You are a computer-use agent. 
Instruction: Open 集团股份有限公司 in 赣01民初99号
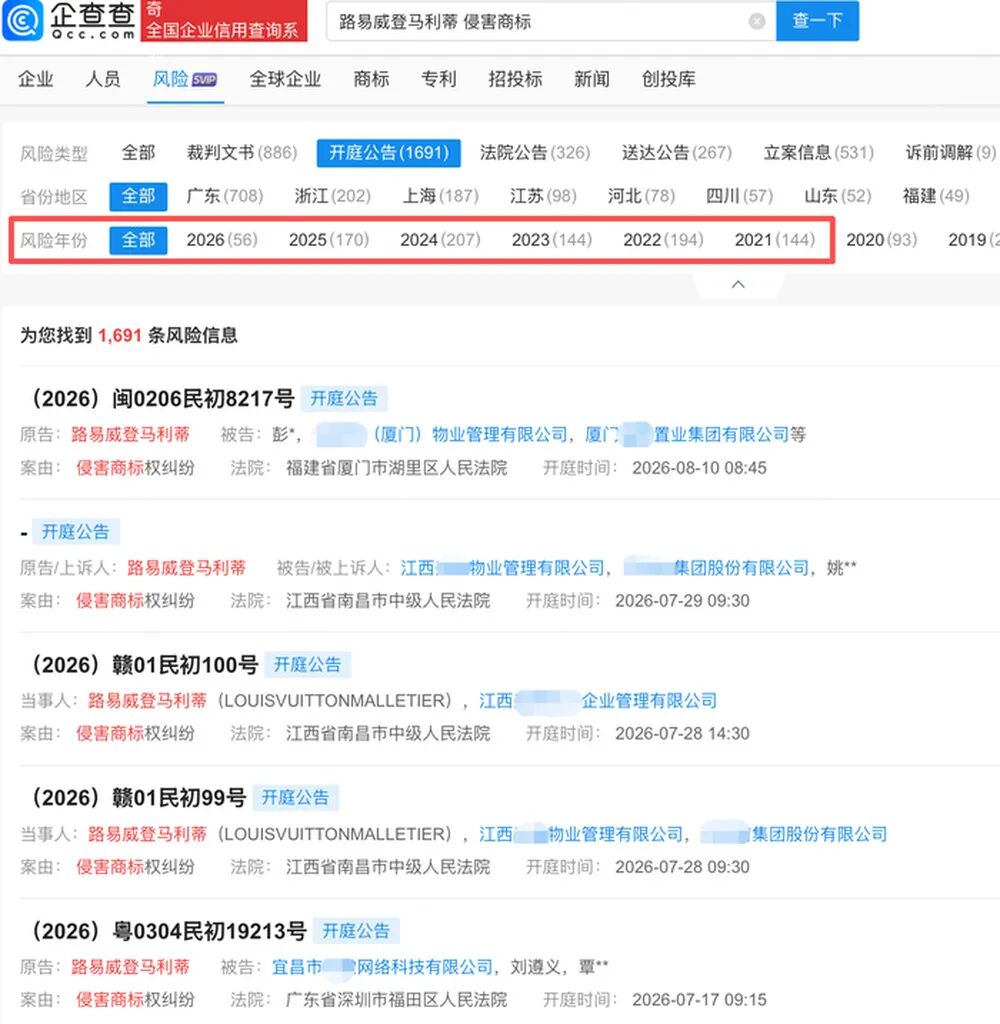pyautogui.click(x=794, y=834)
